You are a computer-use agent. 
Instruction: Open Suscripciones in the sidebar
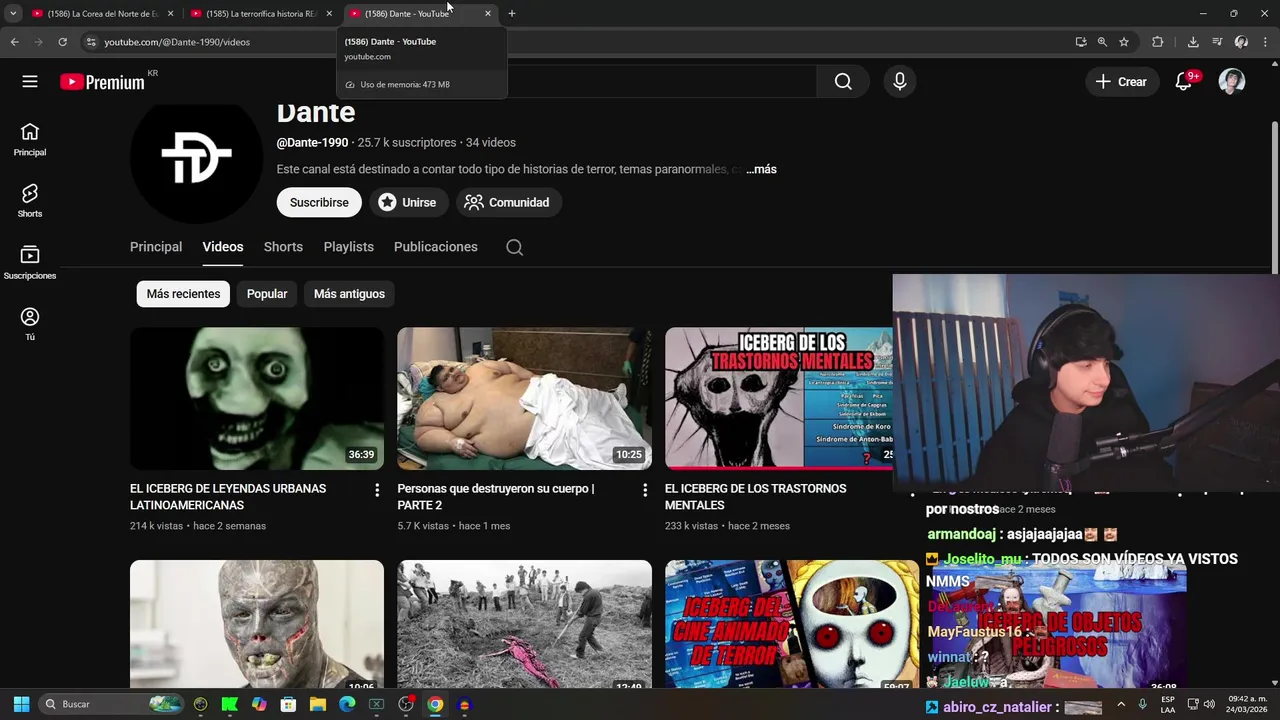[x=30, y=263]
